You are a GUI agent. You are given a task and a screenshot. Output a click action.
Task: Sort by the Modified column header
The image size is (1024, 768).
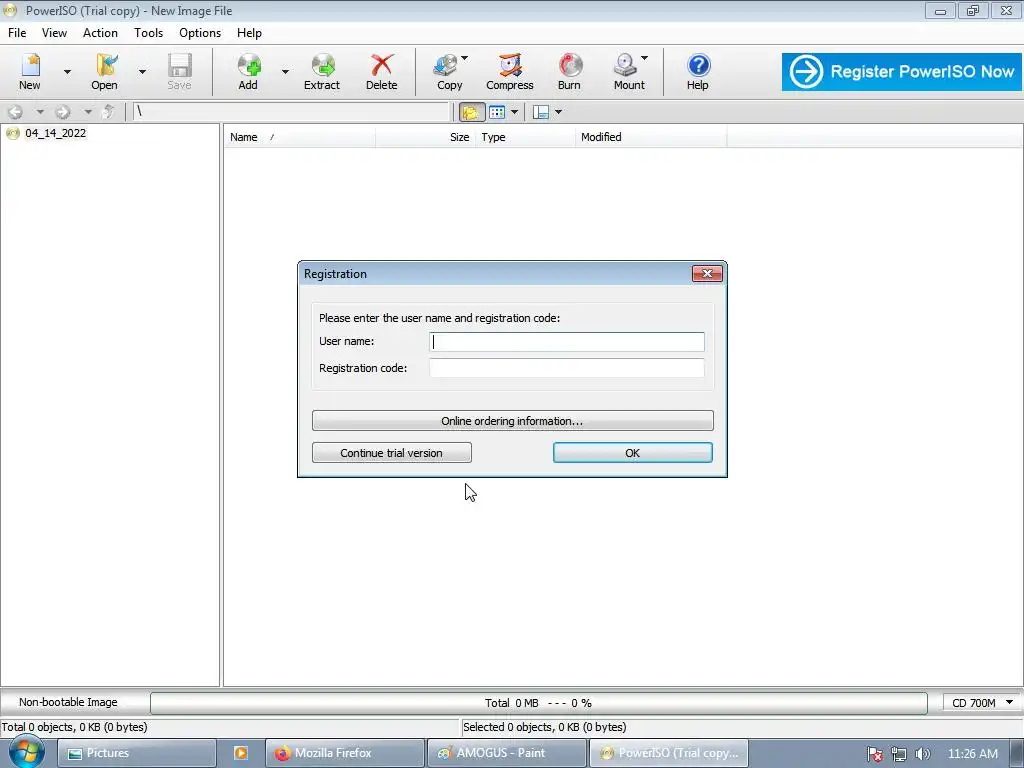click(x=651, y=137)
